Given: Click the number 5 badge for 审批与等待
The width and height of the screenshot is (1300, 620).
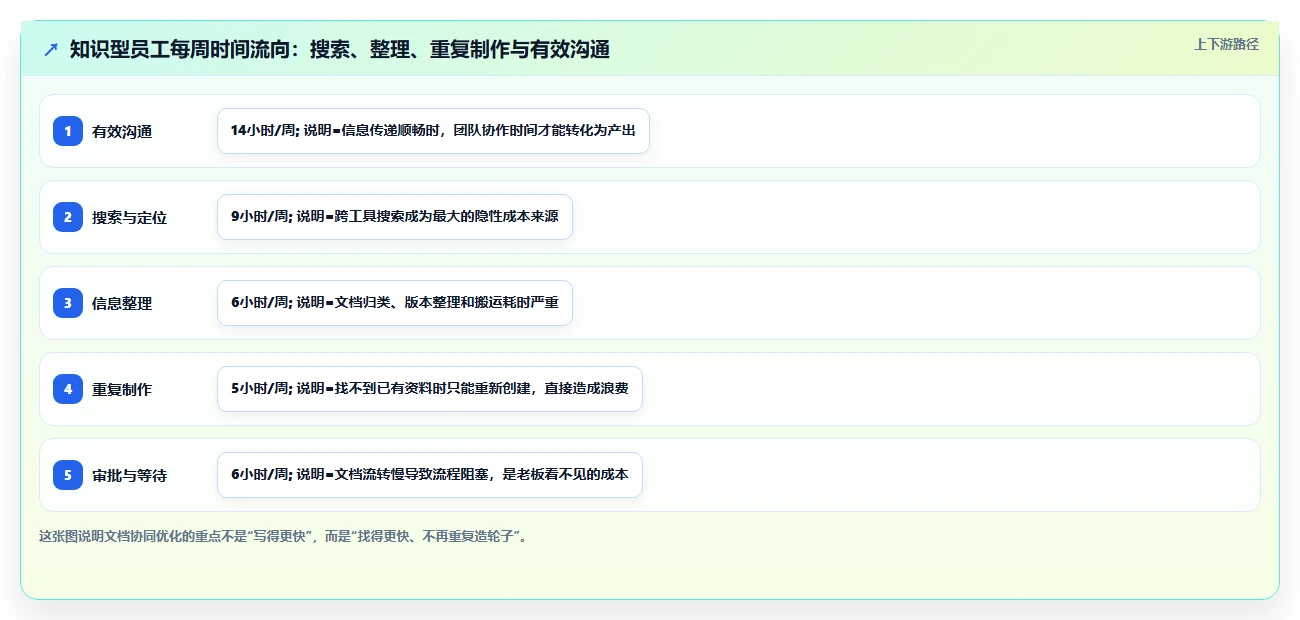Looking at the screenshot, I should [x=68, y=475].
